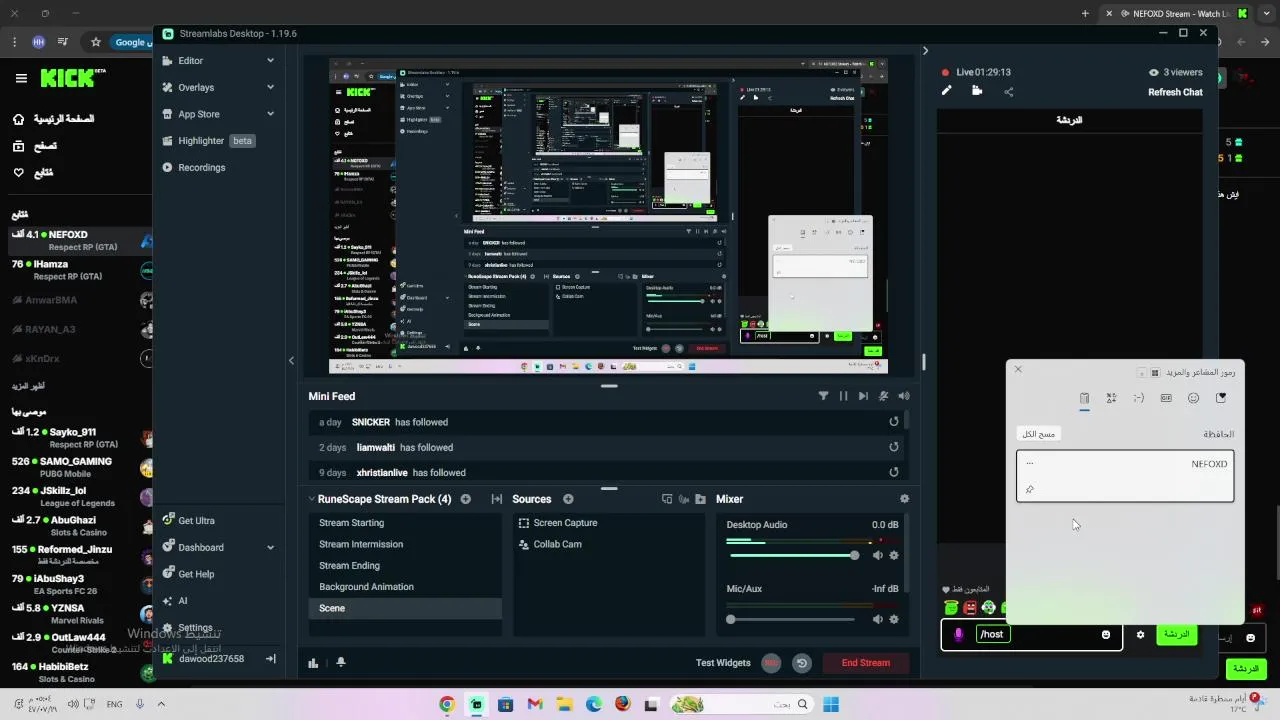Edit stream info with pencil icon
The width and height of the screenshot is (1280, 720).
tap(946, 91)
